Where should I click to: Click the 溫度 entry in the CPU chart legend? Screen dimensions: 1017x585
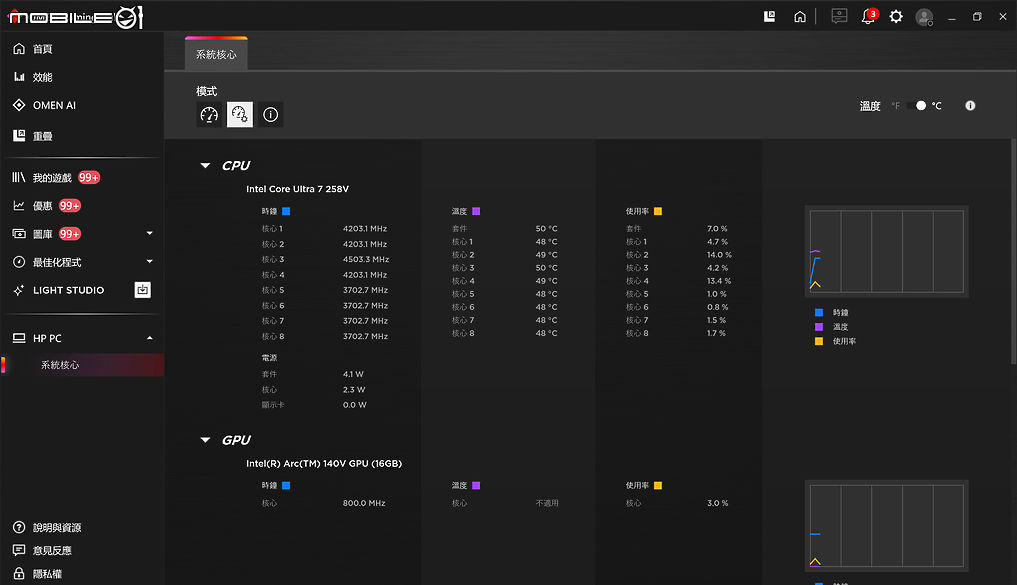[832, 327]
